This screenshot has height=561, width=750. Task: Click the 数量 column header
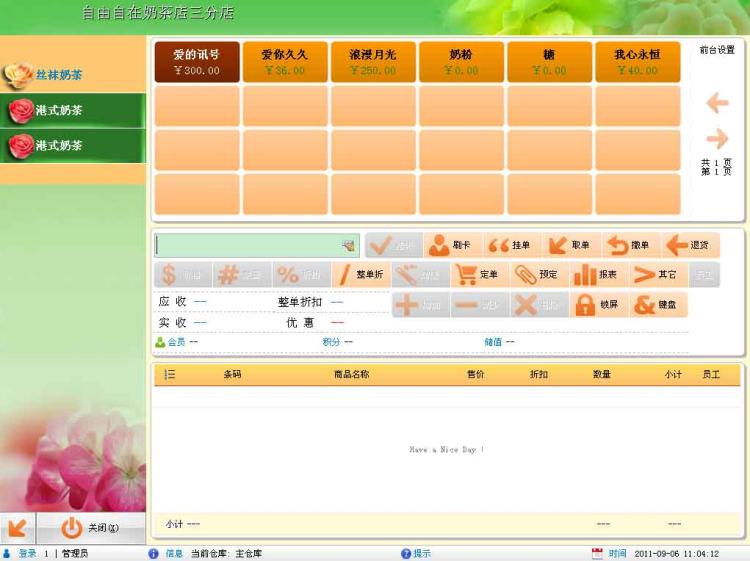[602, 374]
